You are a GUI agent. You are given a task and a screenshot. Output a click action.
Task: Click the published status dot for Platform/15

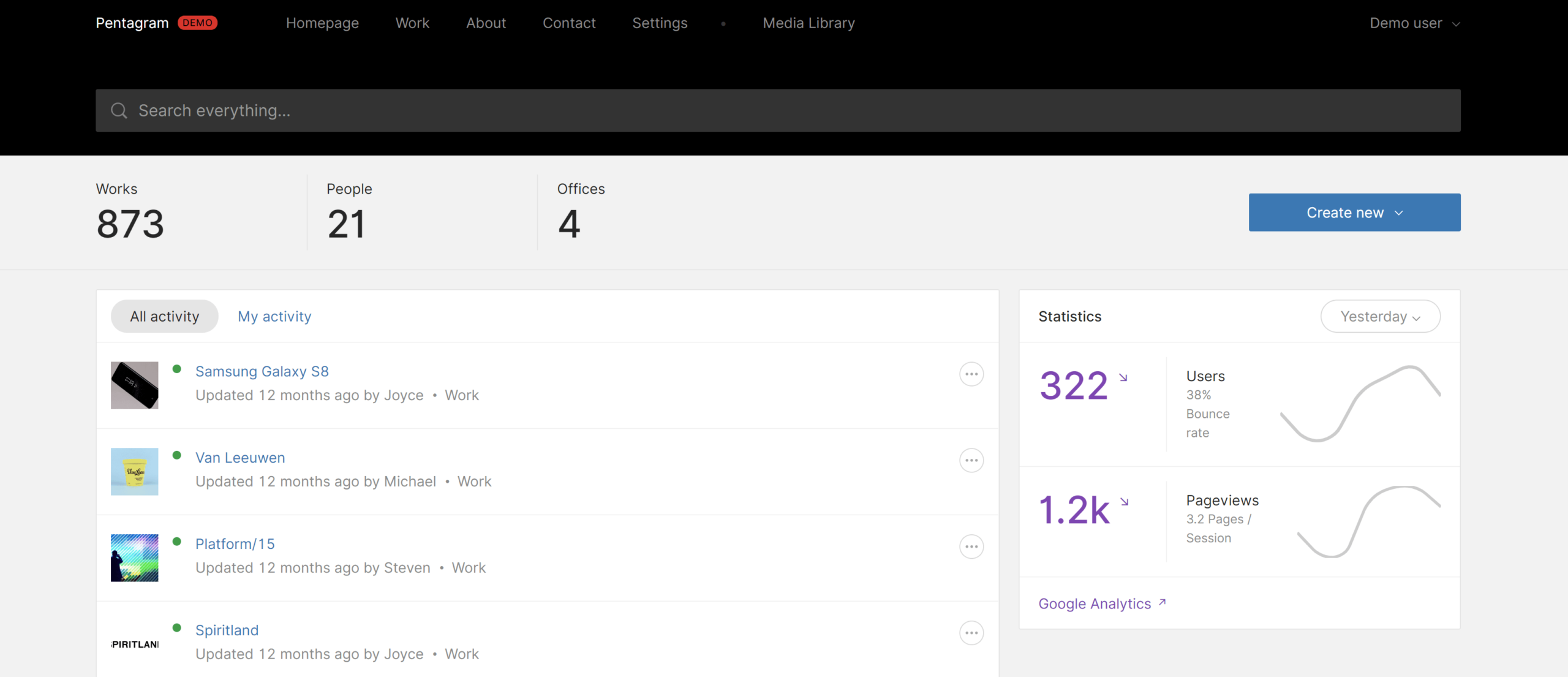click(x=177, y=542)
